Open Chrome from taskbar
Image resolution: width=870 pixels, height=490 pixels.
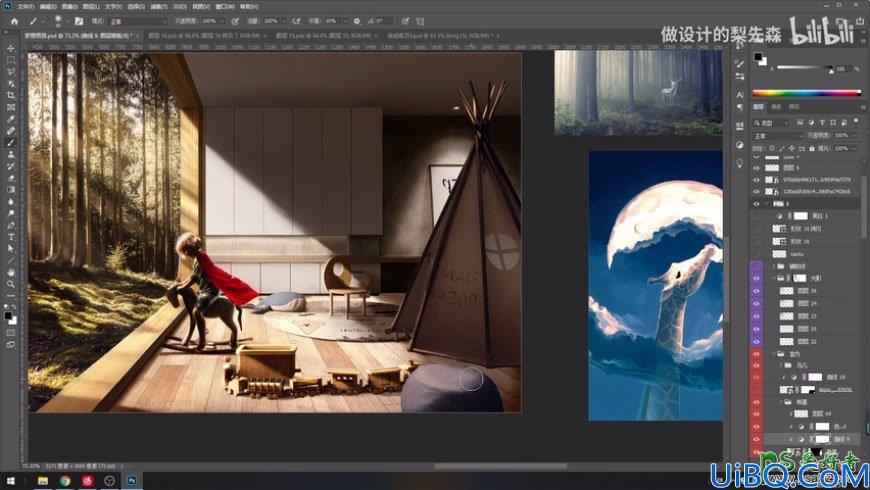point(65,481)
